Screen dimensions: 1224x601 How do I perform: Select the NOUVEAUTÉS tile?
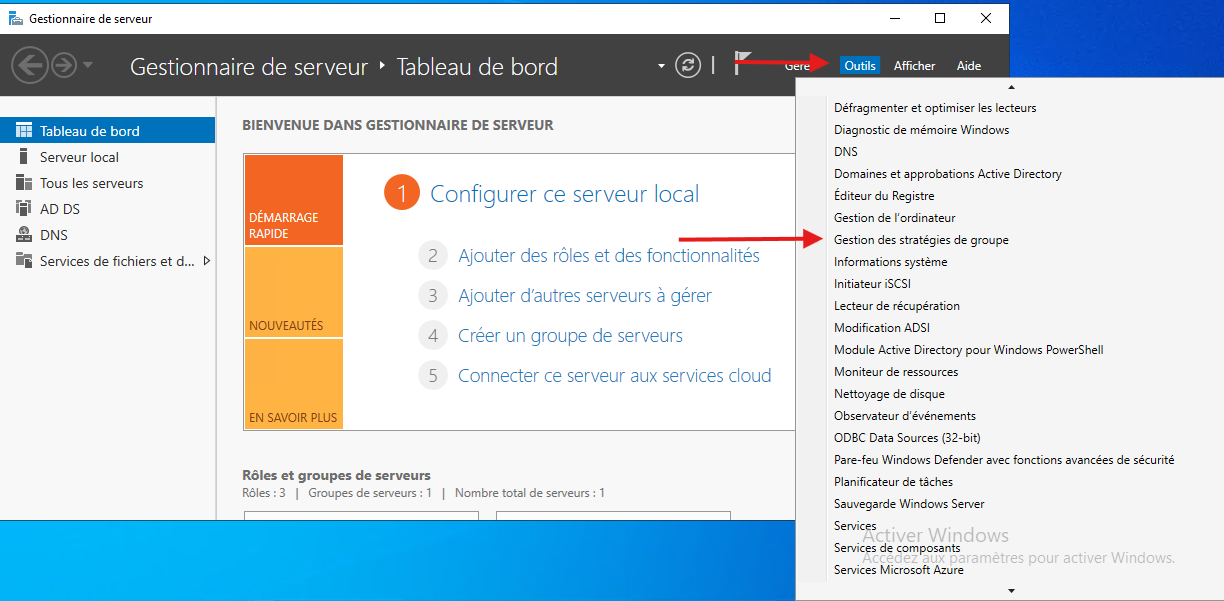point(293,292)
